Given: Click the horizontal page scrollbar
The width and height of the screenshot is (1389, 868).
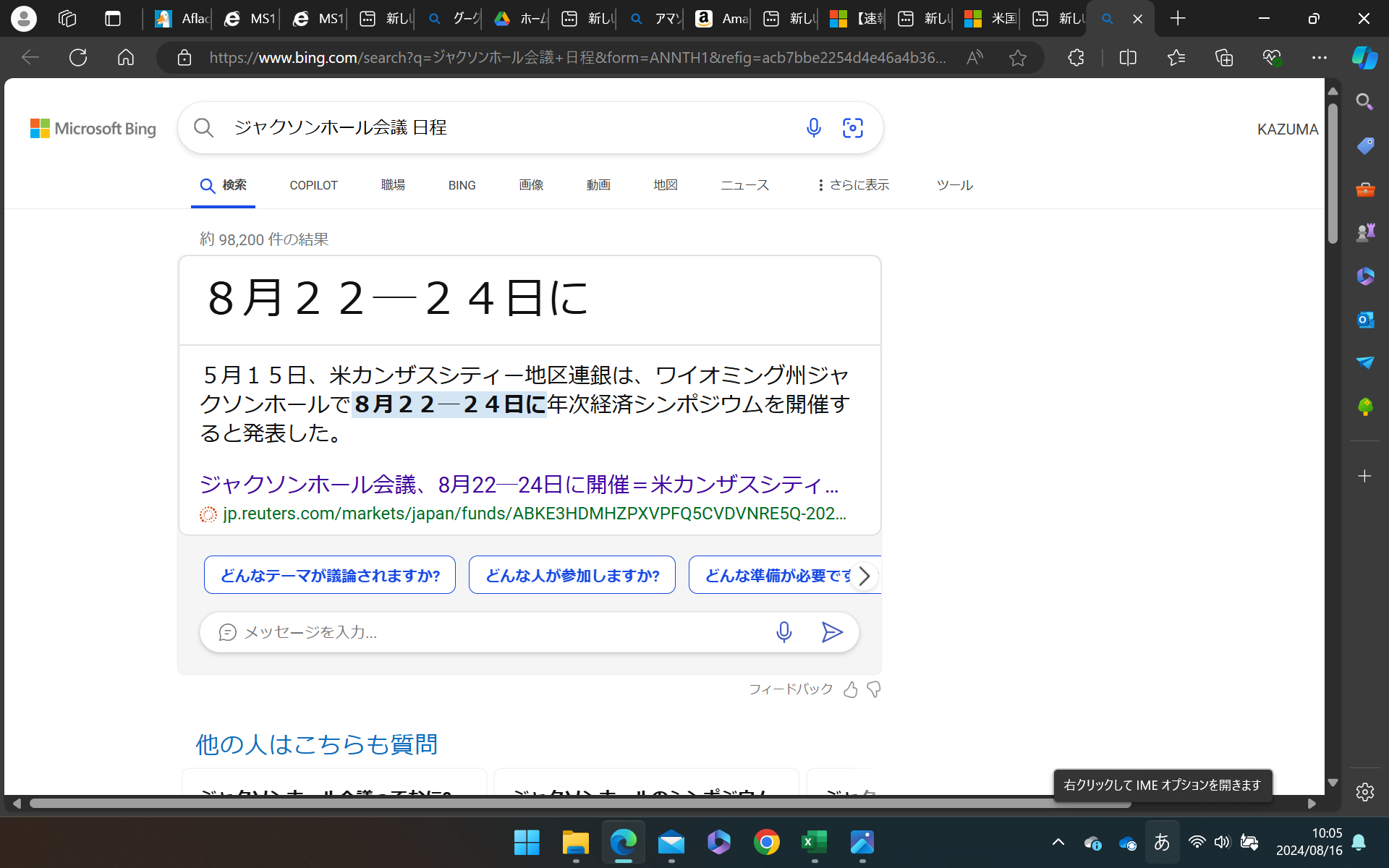Looking at the screenshot, I should point(580,804).
